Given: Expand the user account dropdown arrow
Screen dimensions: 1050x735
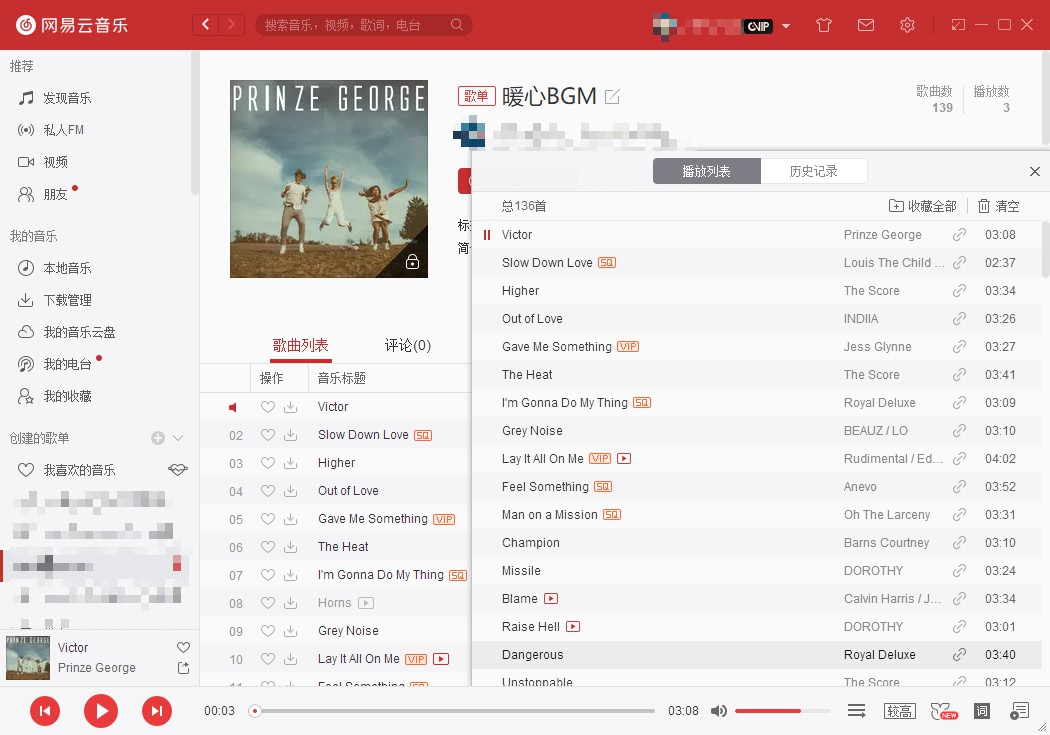Looking at the screenshot, I should (786, 26).
